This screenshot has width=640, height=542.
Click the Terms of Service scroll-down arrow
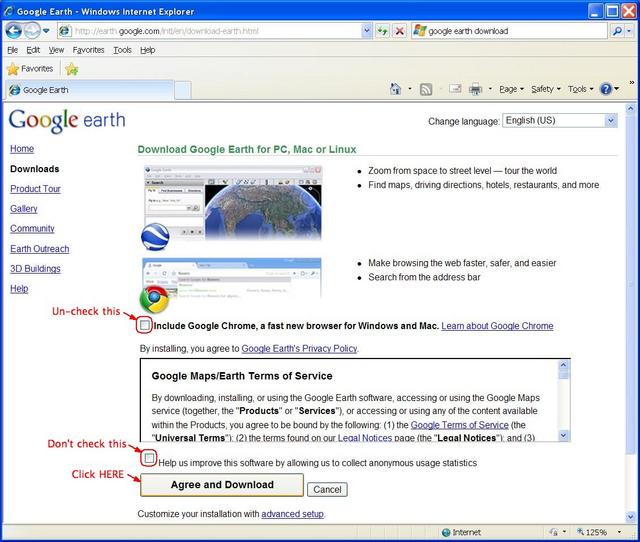pyautogui.click(x=564, y=435)
